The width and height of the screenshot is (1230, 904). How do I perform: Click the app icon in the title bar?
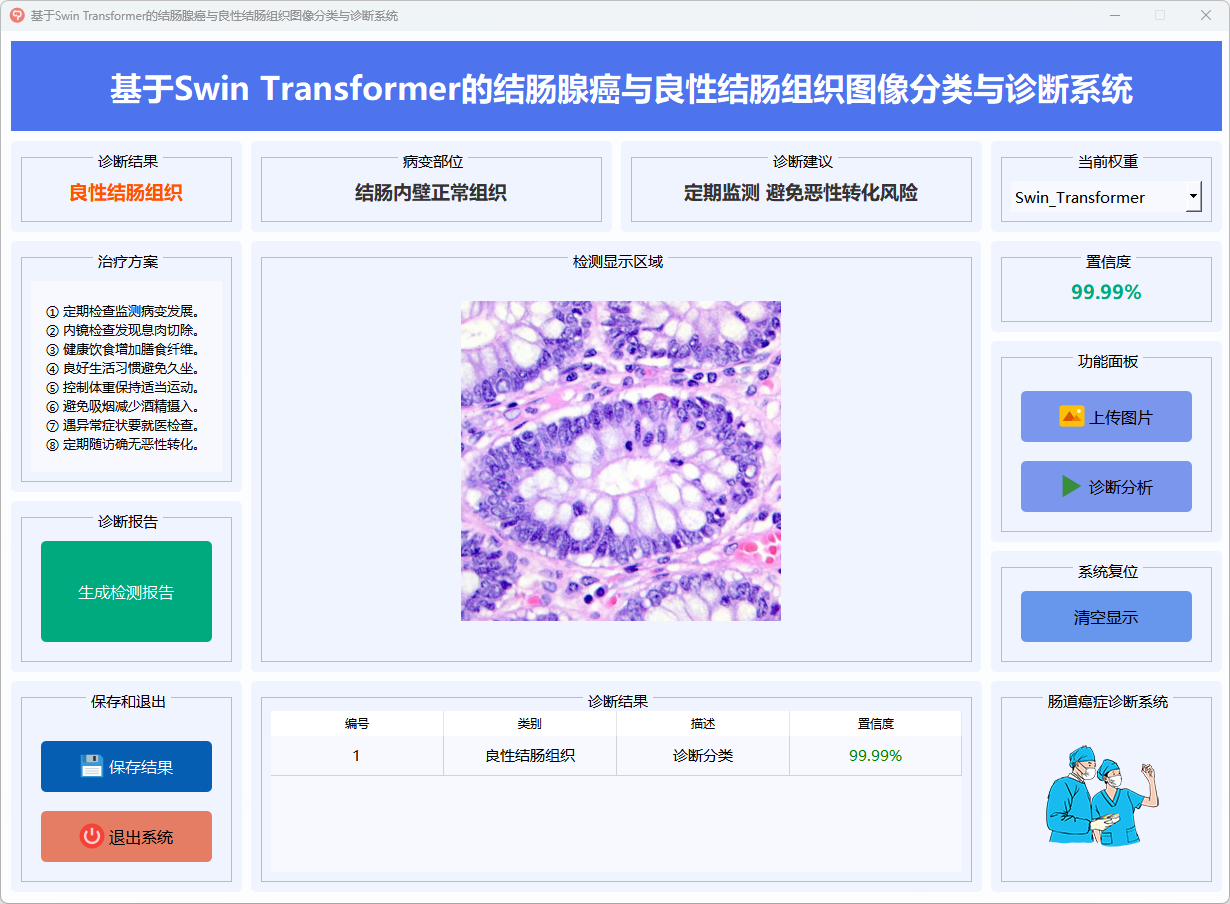tap(16, 15)
